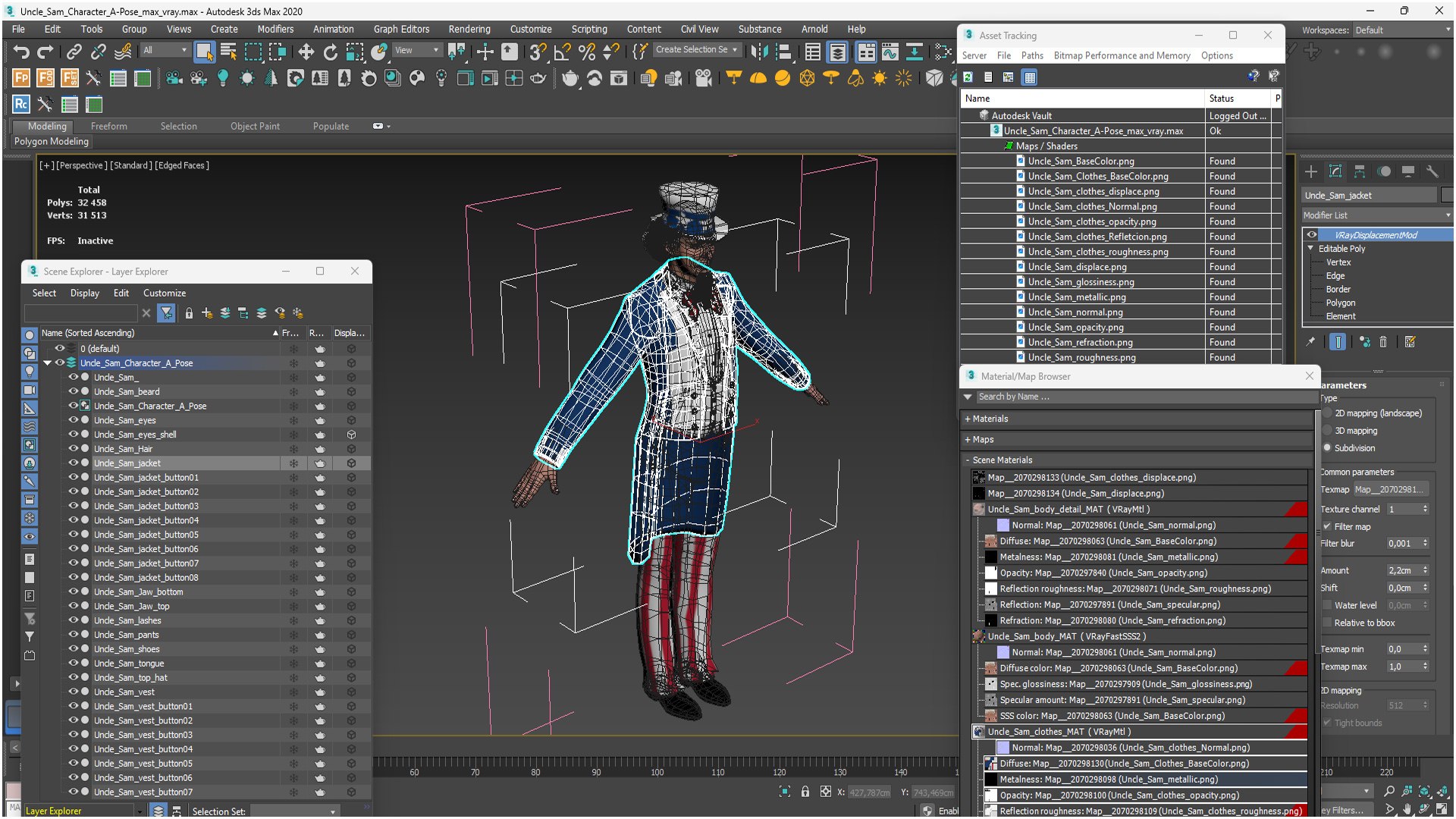Open Select by Name dialog icon

click(228, 52)
